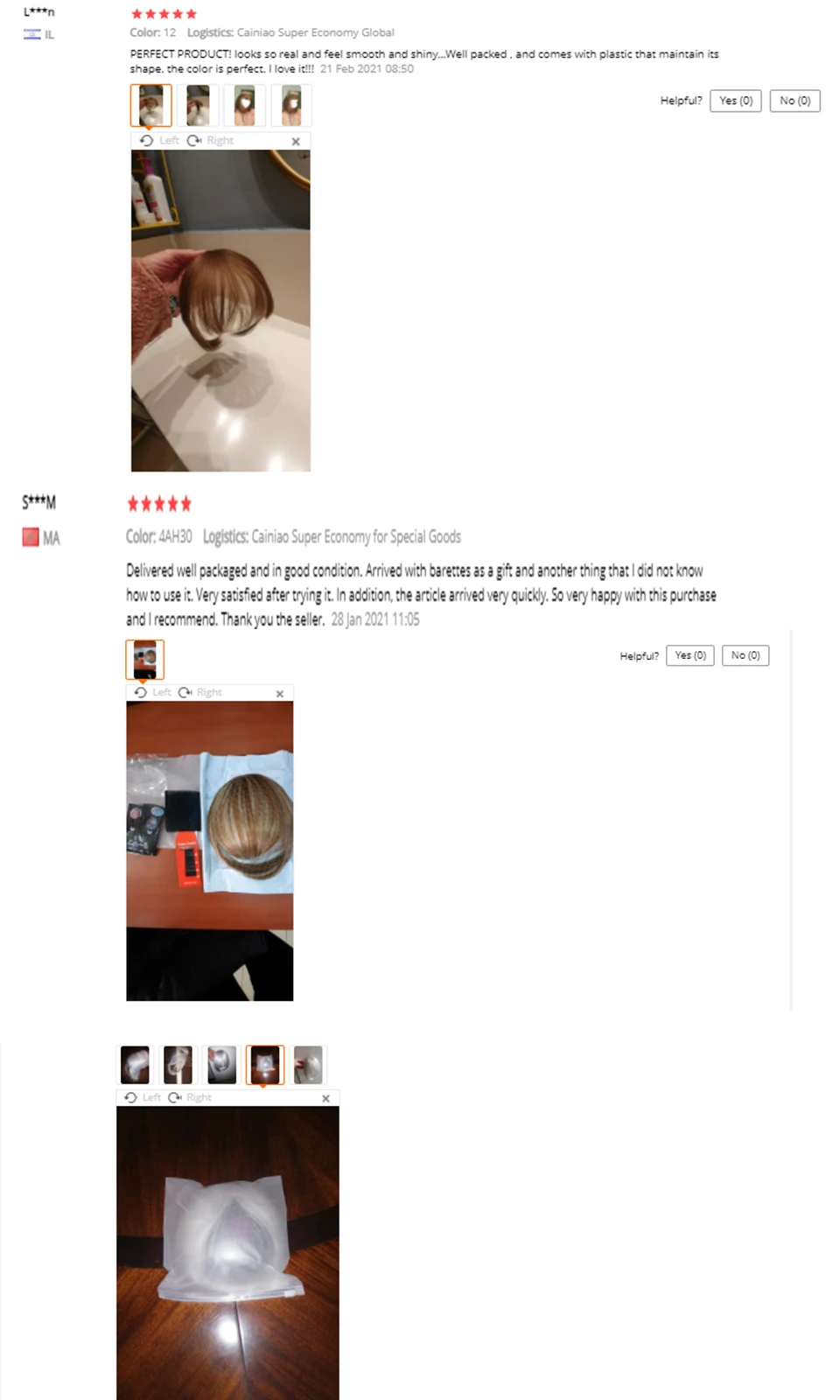Click the Israel flag icon under L***n
The height and width of the screenshot is (1400, 840).
coord(31,34)
